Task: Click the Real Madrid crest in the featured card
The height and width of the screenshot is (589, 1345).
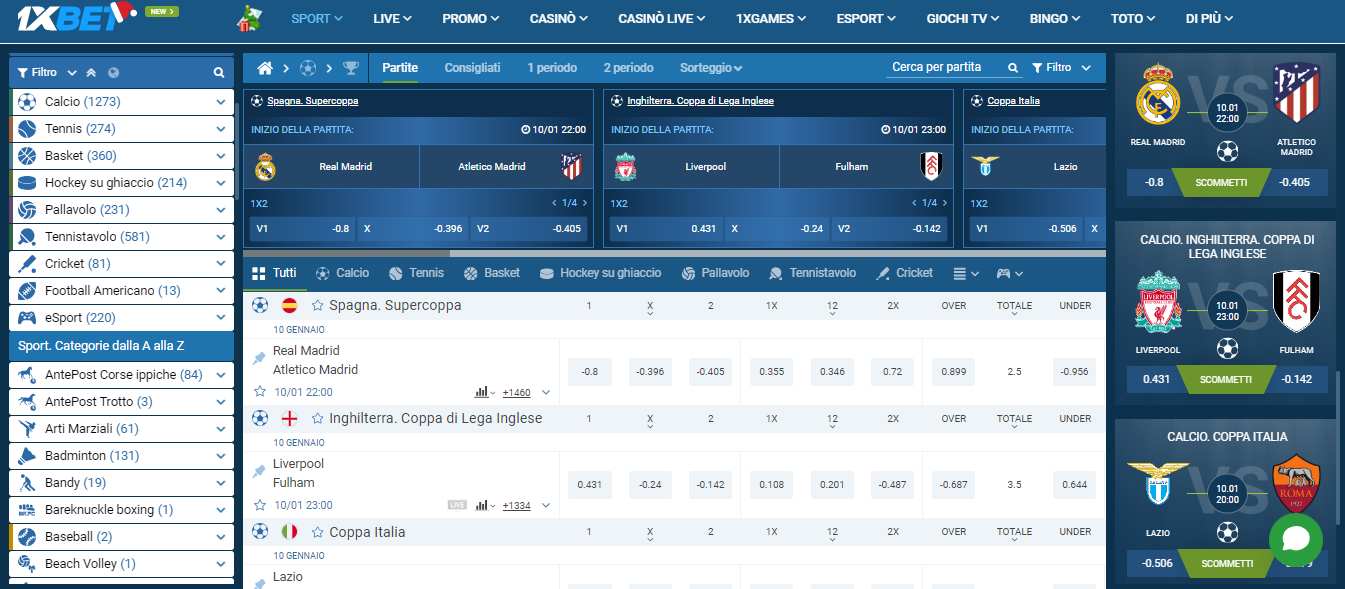Action: (x=265, y=167)
